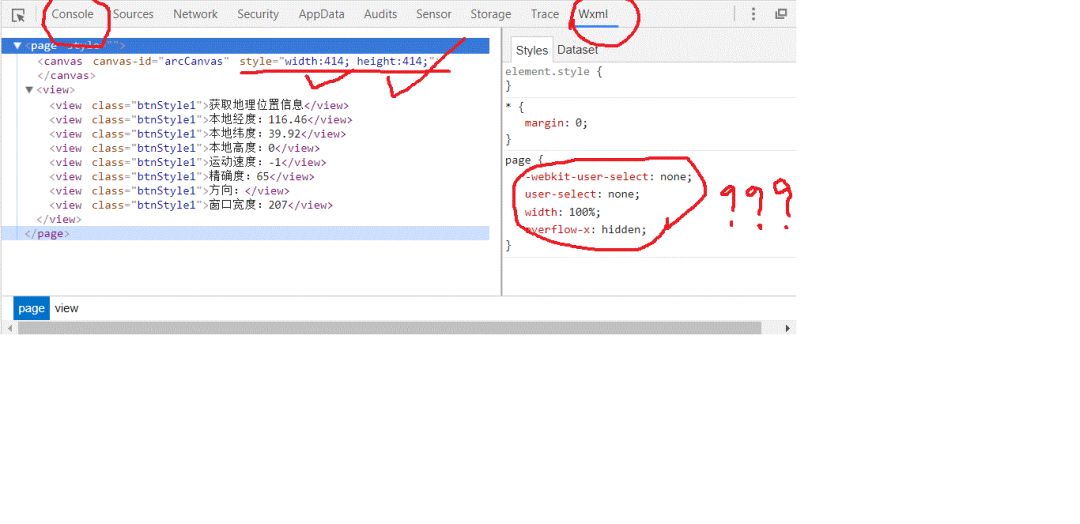Show the Styles pane tab
The height and width of the screenshot is (524, 1080).
pyautogui.click(x=532, y=50)
